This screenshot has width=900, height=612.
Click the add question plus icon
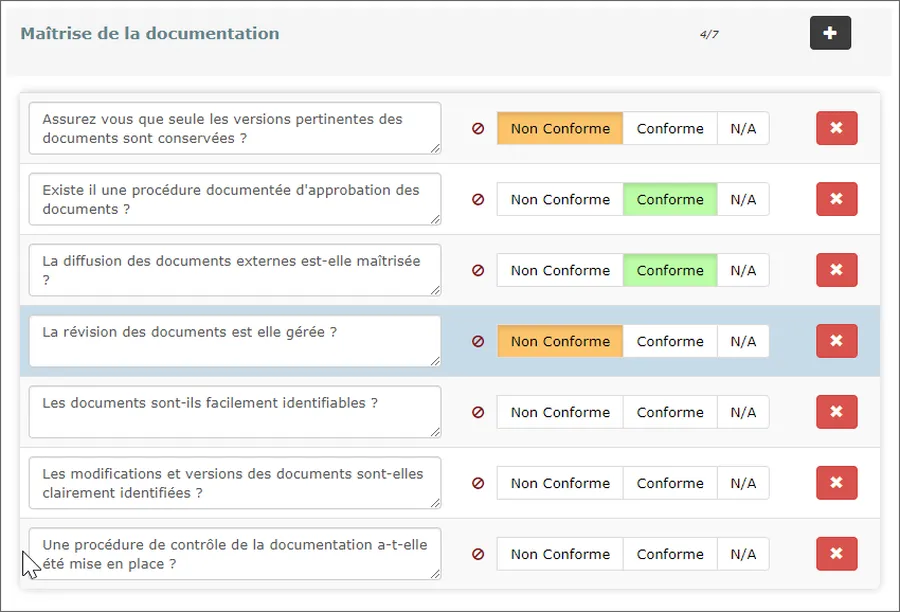830,33
